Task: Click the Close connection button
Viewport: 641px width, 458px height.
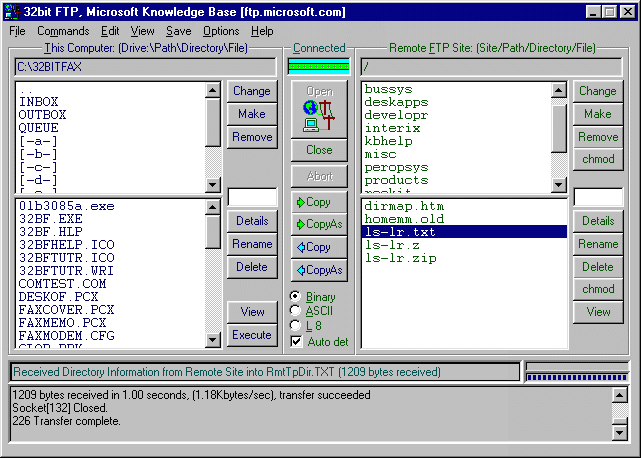Action: 319,150
